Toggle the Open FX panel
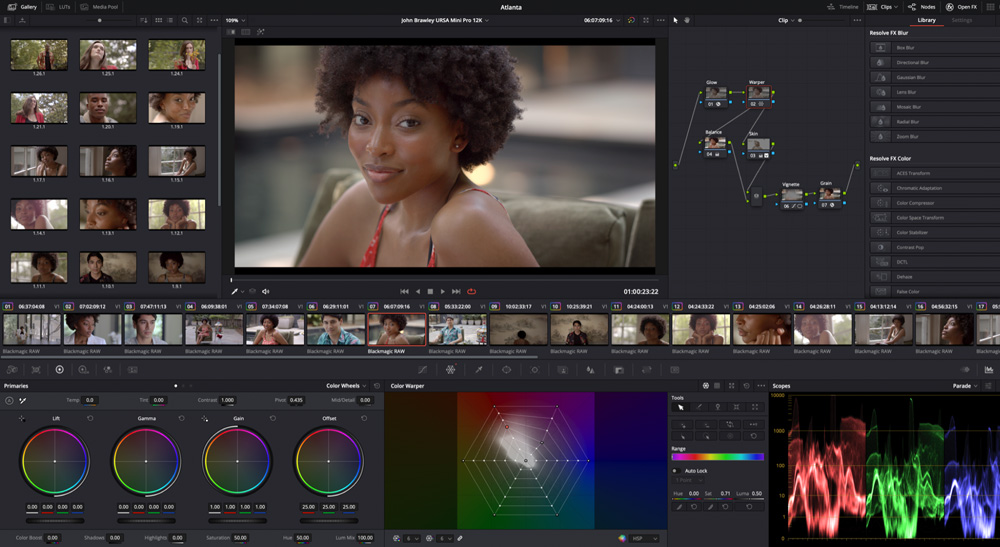This screenshot has width=1000, height=547. coord(961,6)
